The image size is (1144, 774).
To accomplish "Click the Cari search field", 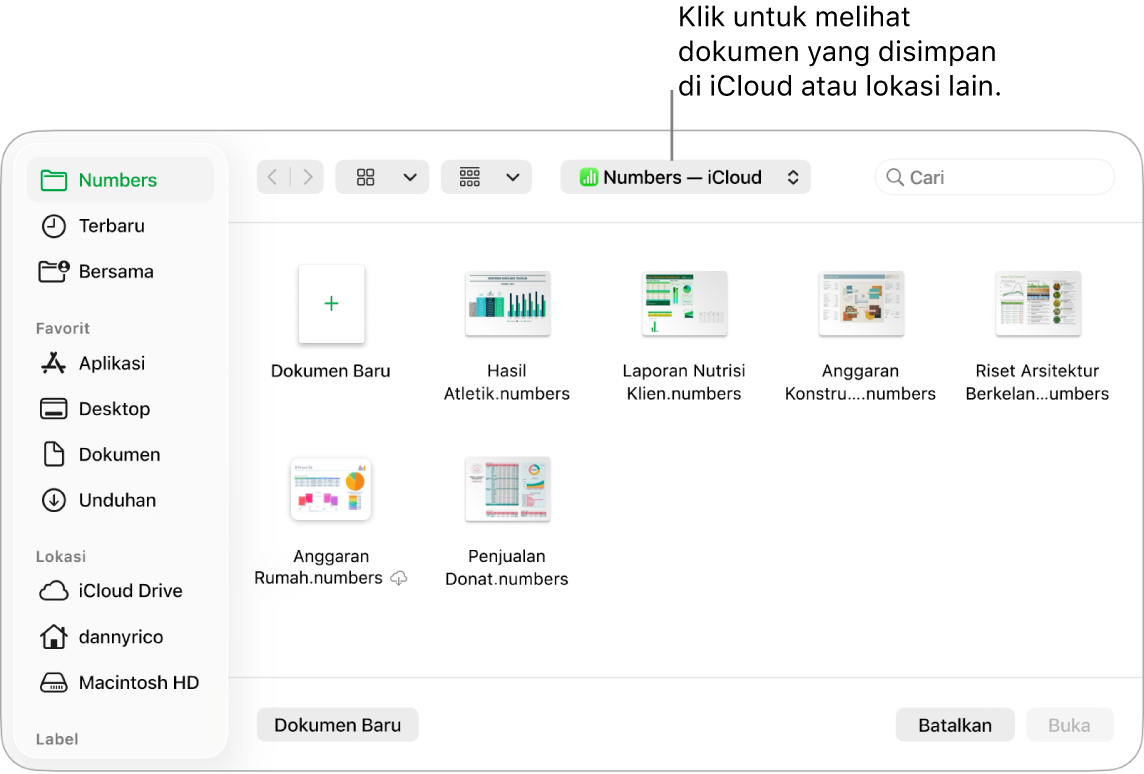I will pos(994,177).
